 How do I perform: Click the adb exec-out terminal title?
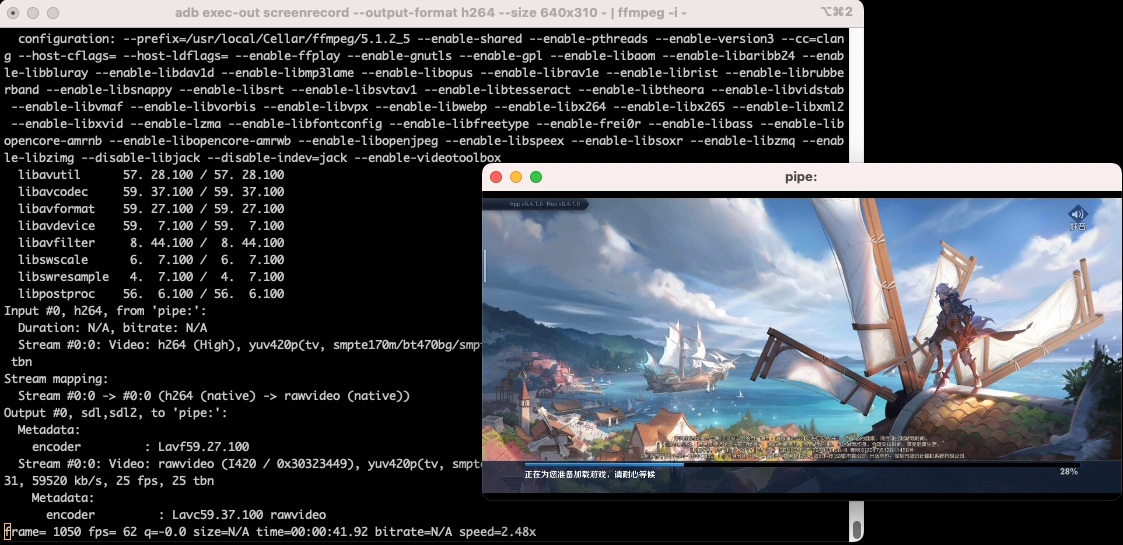(x=430, y=13)
